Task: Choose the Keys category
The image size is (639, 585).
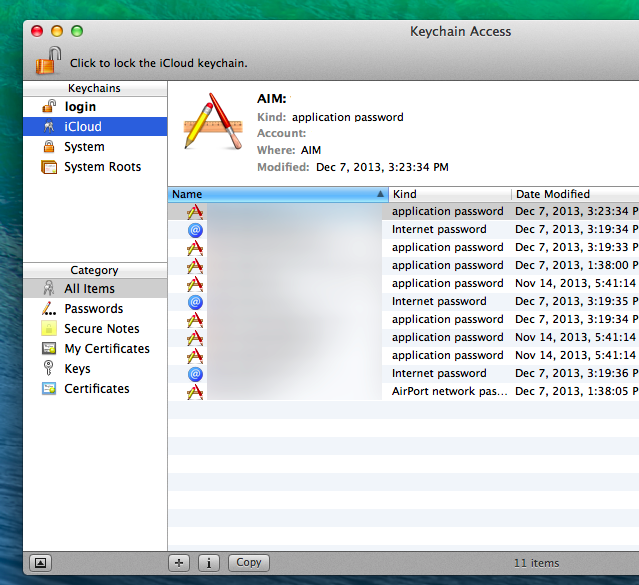Action: click(x=95, y=369)
